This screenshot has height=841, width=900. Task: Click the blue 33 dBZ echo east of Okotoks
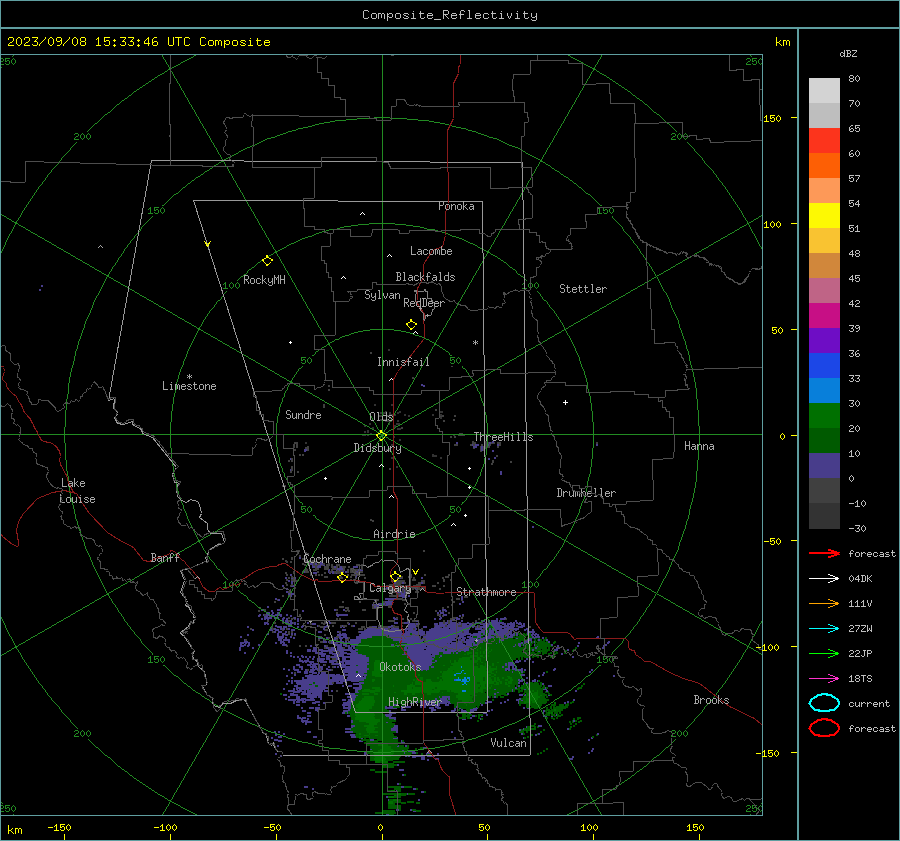(462, 678)
